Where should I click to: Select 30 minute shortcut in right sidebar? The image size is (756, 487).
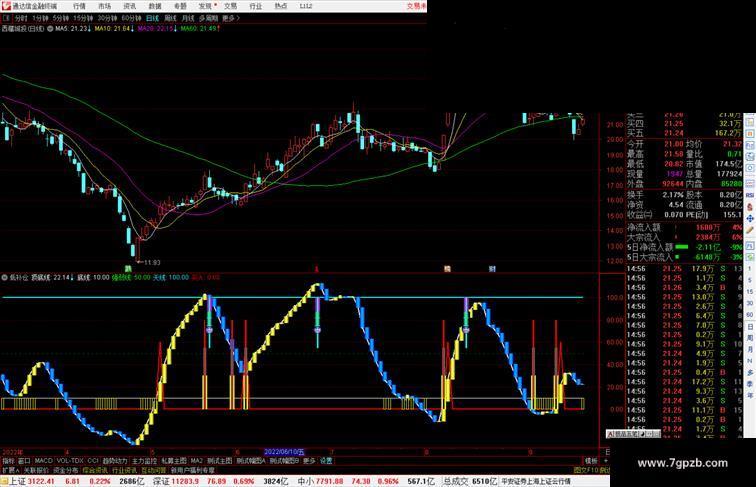tap(750, 303)
